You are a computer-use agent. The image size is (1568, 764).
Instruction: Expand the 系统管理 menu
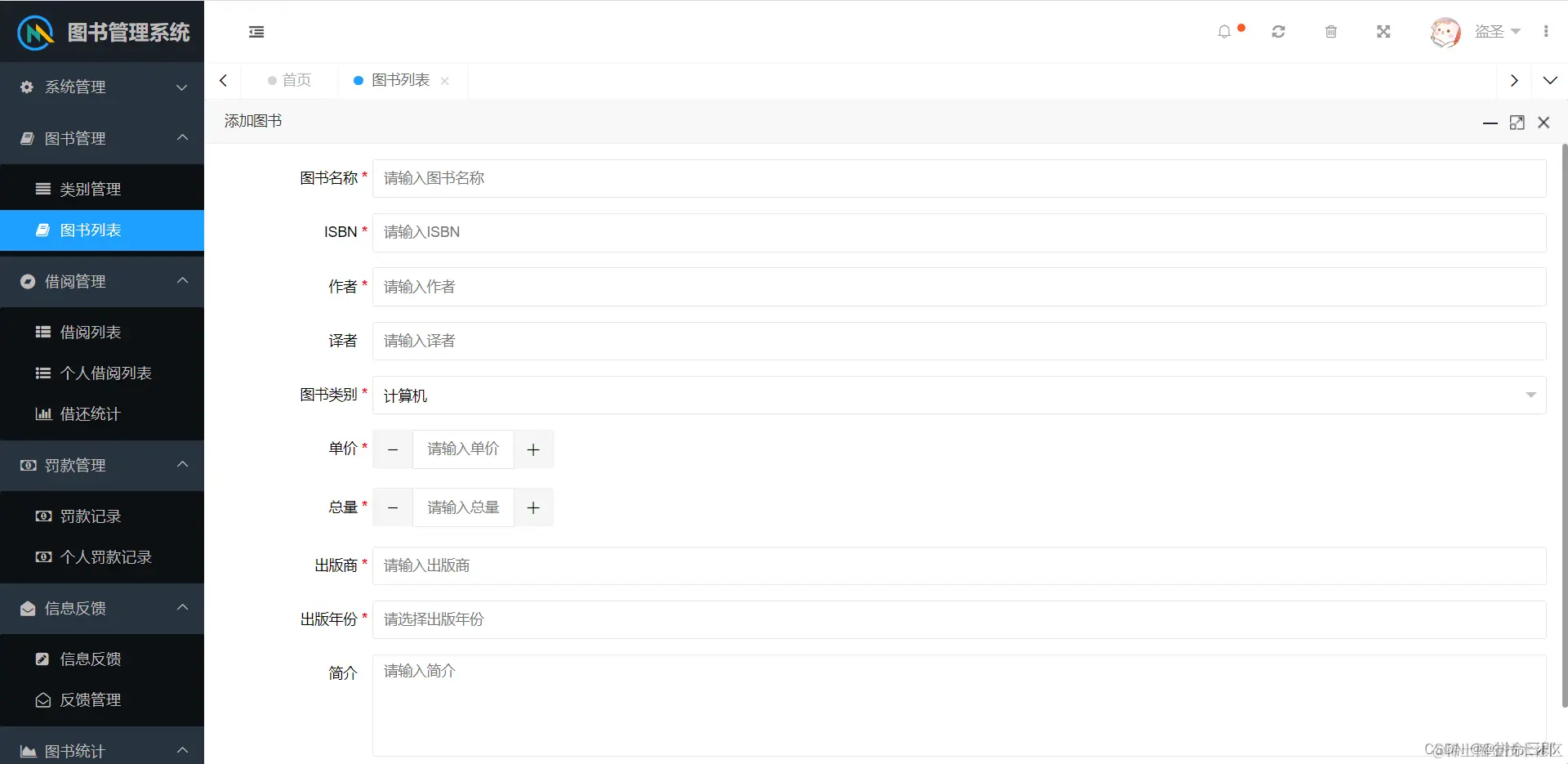[102, 87]
